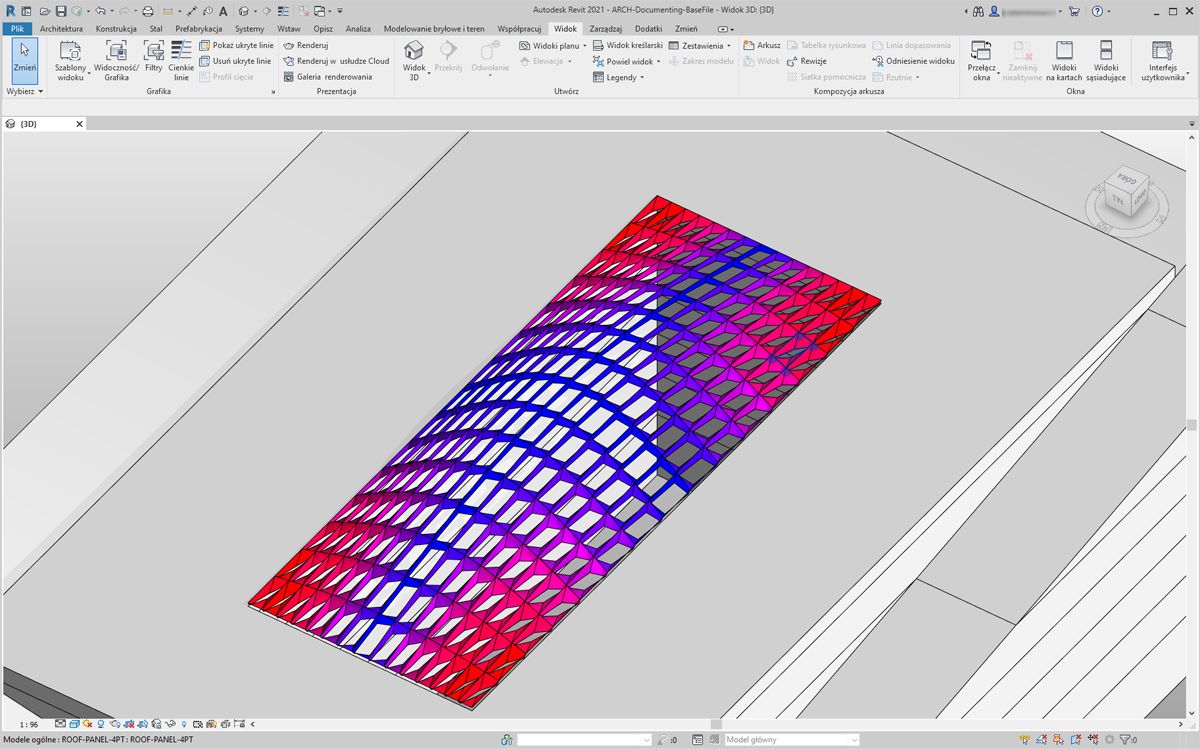Click the vertical scrollbar of the 3D view
Viewport: 1200px width, 749px height.
[x=1192, y=424]
